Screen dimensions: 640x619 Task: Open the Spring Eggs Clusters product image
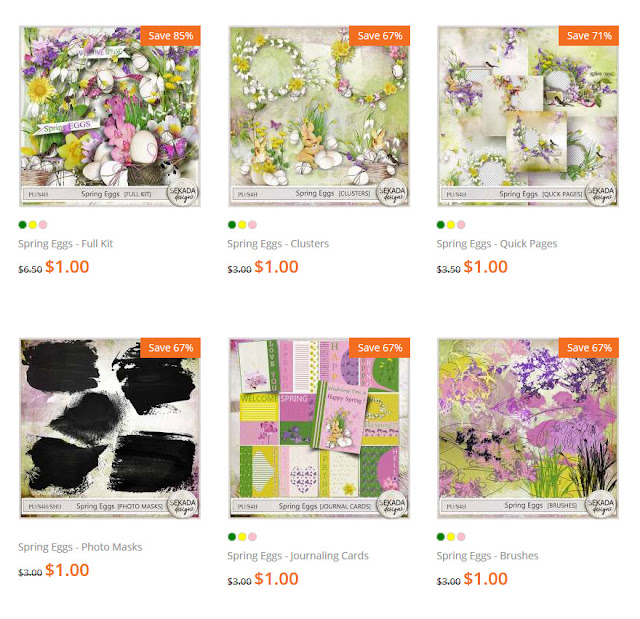coord(319,116)
